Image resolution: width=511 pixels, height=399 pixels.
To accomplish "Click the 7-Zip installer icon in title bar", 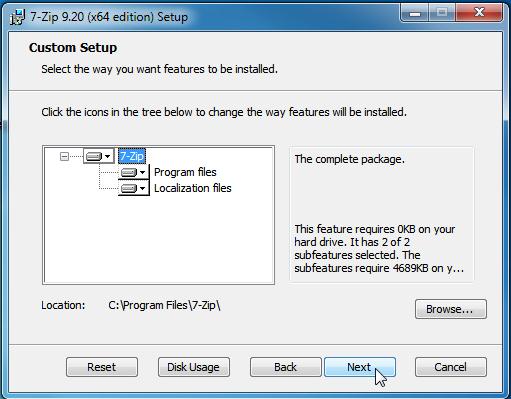I will click(17, 17).
